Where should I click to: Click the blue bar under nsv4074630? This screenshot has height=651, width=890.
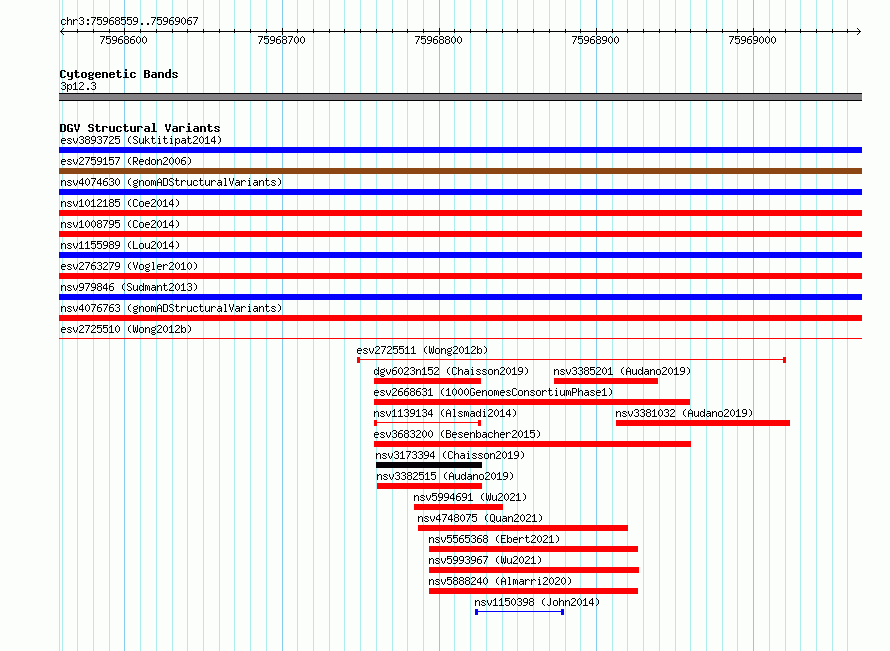pyautogui.click(x=460, y=192)
